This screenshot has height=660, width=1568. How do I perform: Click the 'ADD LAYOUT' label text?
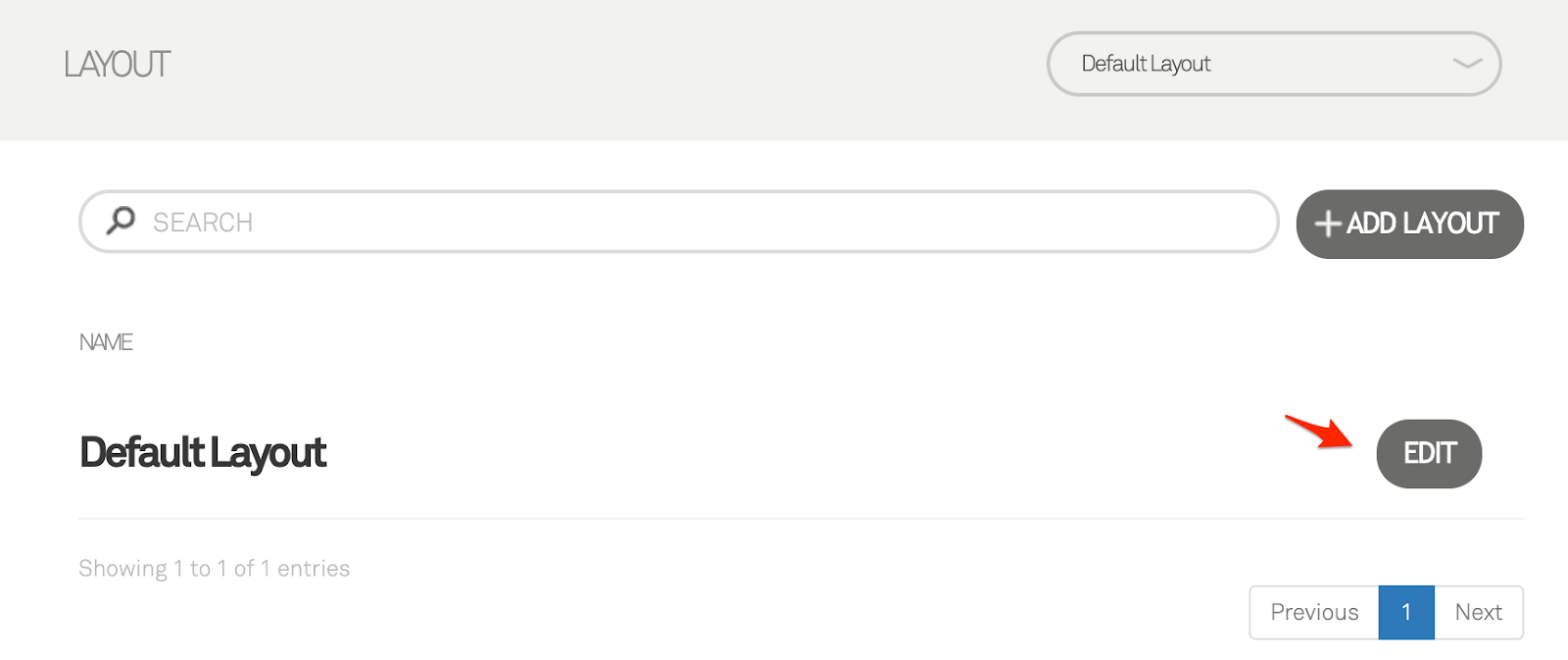tap(1422, 225)
